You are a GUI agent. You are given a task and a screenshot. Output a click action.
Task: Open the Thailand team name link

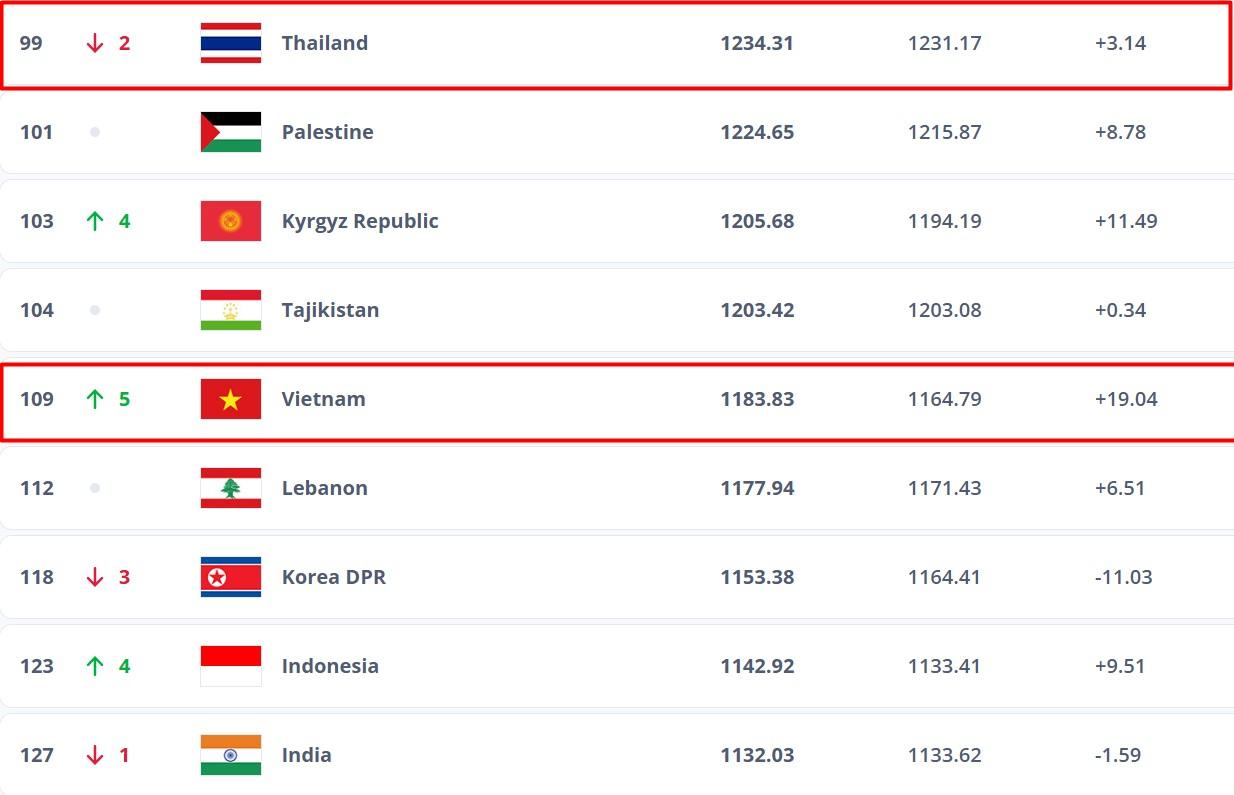(325, 43)
